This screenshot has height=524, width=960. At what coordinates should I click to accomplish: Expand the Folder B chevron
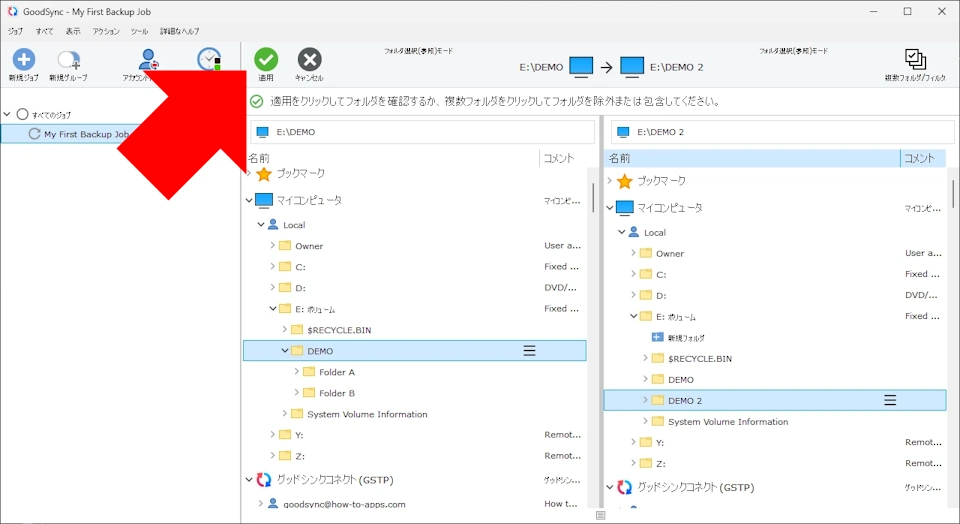tap(296, 392)
